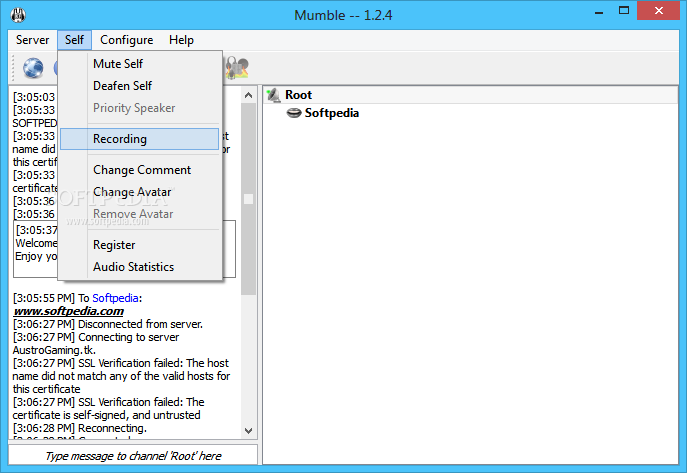Click the toolbar drag handle grip
Image resolution: width=687 pixels, height=473 pixels.
[13, 68]
